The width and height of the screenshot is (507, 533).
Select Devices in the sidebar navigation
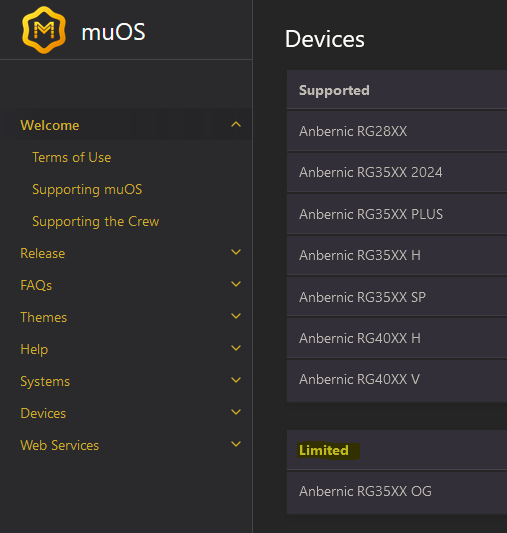43,413
